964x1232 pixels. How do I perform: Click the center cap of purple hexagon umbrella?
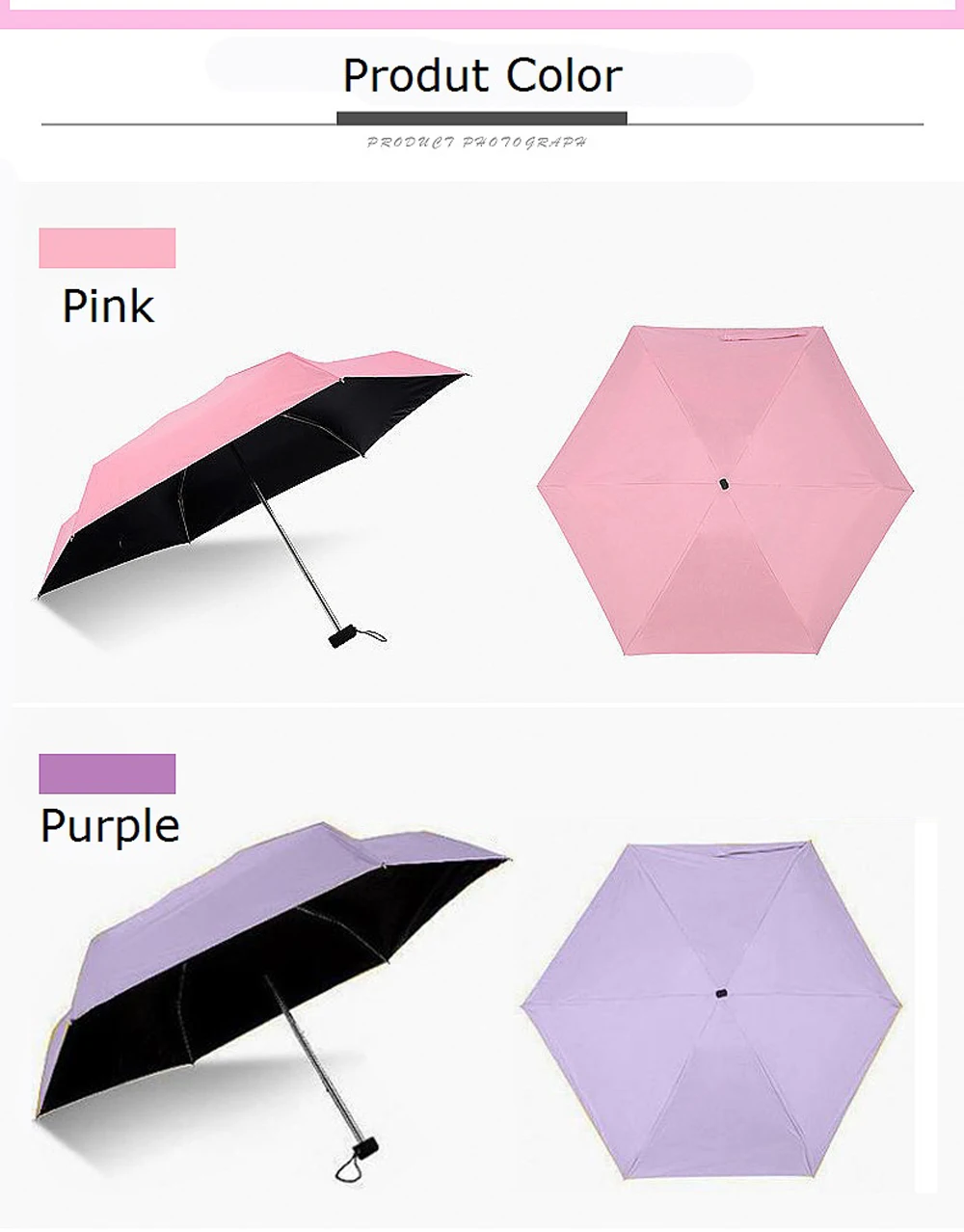click(x=722, y=993)
